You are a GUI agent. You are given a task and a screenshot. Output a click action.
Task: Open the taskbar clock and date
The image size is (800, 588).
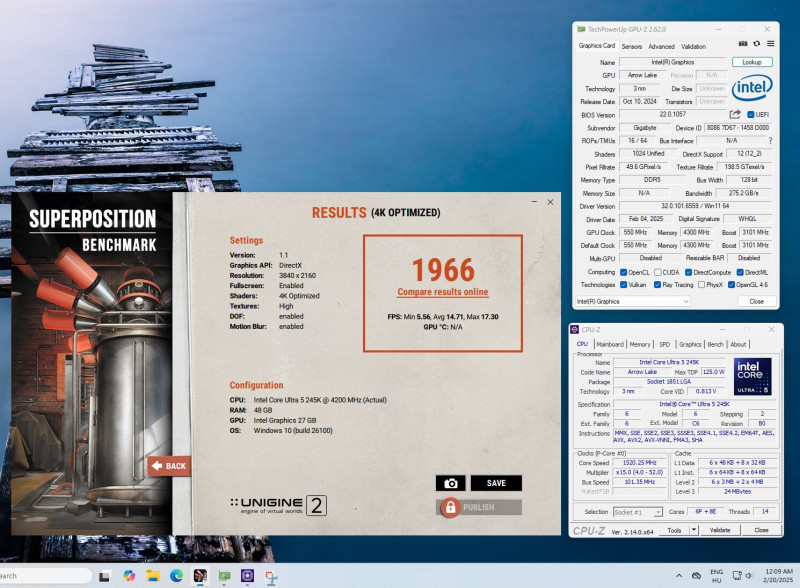point(779,576)
